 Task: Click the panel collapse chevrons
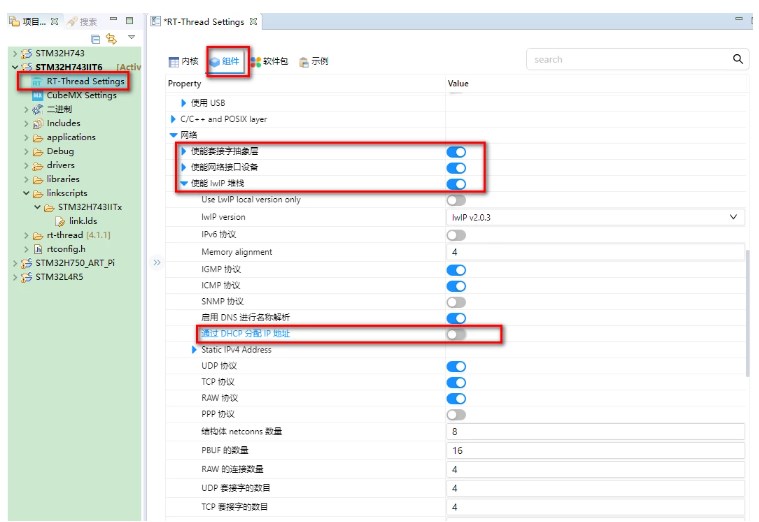tap(157, 262)
